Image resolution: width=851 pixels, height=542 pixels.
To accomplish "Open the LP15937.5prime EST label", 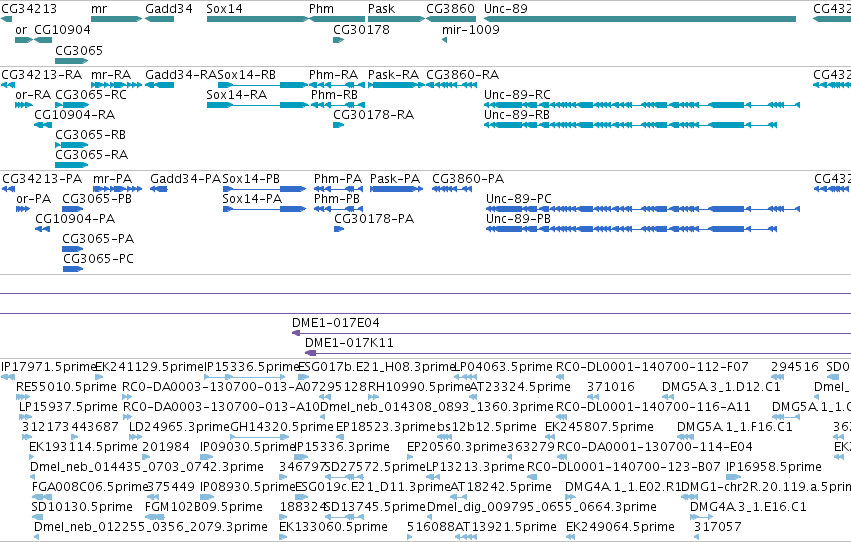I will pos(68,406).
